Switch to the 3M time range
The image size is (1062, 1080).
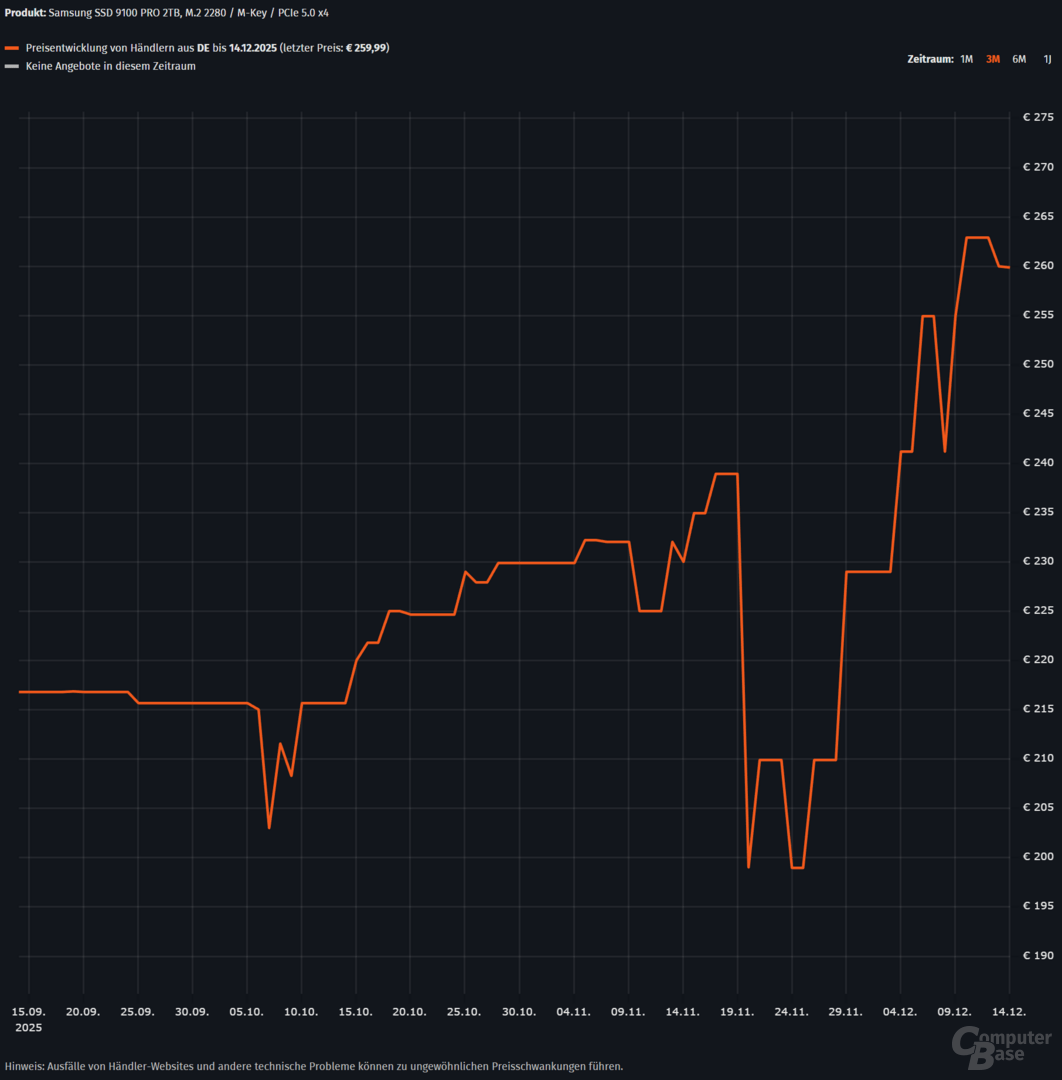click(x=992, y=59)
